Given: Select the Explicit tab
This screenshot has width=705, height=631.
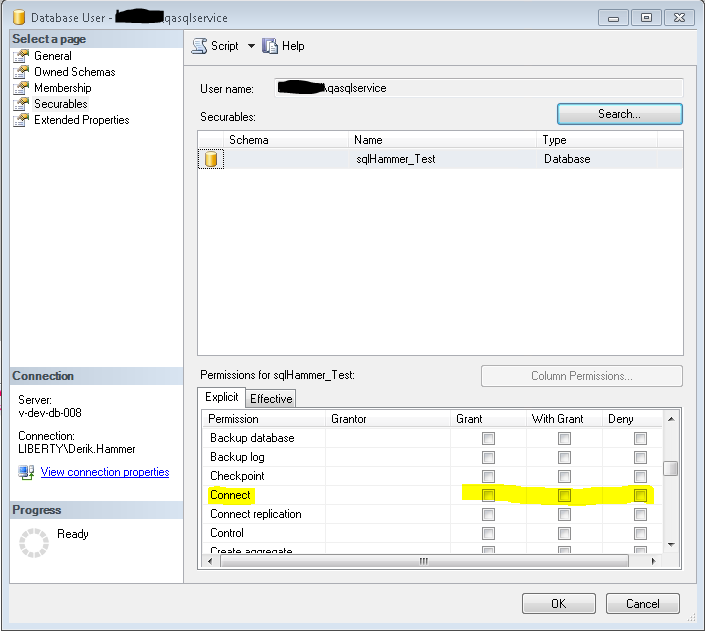Looking at the screenshot, I should [222, 397].
